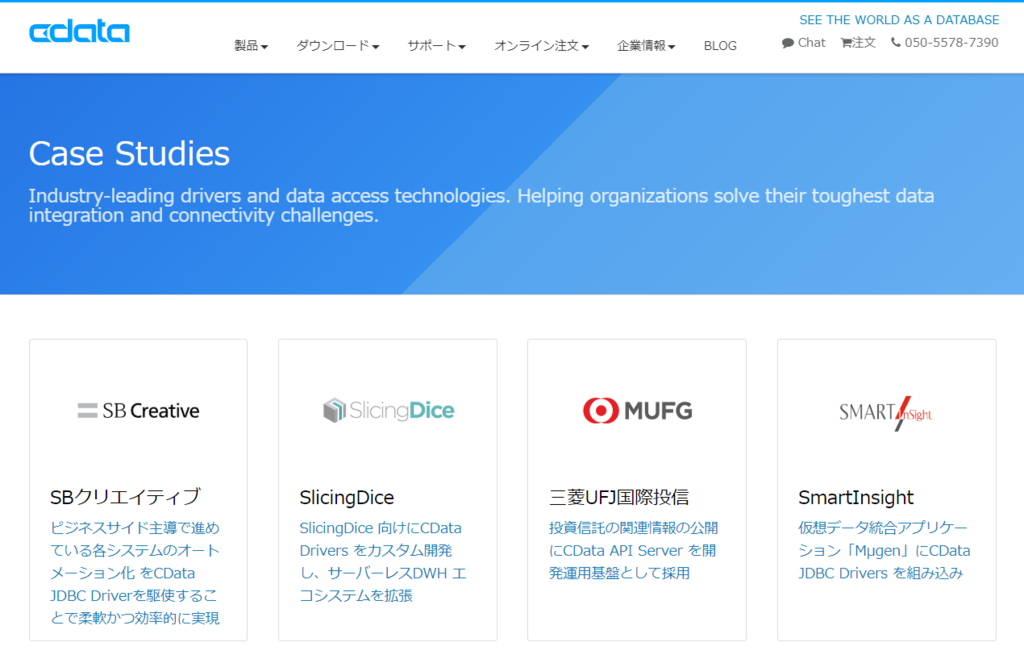Screen dimensions: 1024x659
Task: Expand the ダウンロード dropdown menu
Action: pos(338,46)
